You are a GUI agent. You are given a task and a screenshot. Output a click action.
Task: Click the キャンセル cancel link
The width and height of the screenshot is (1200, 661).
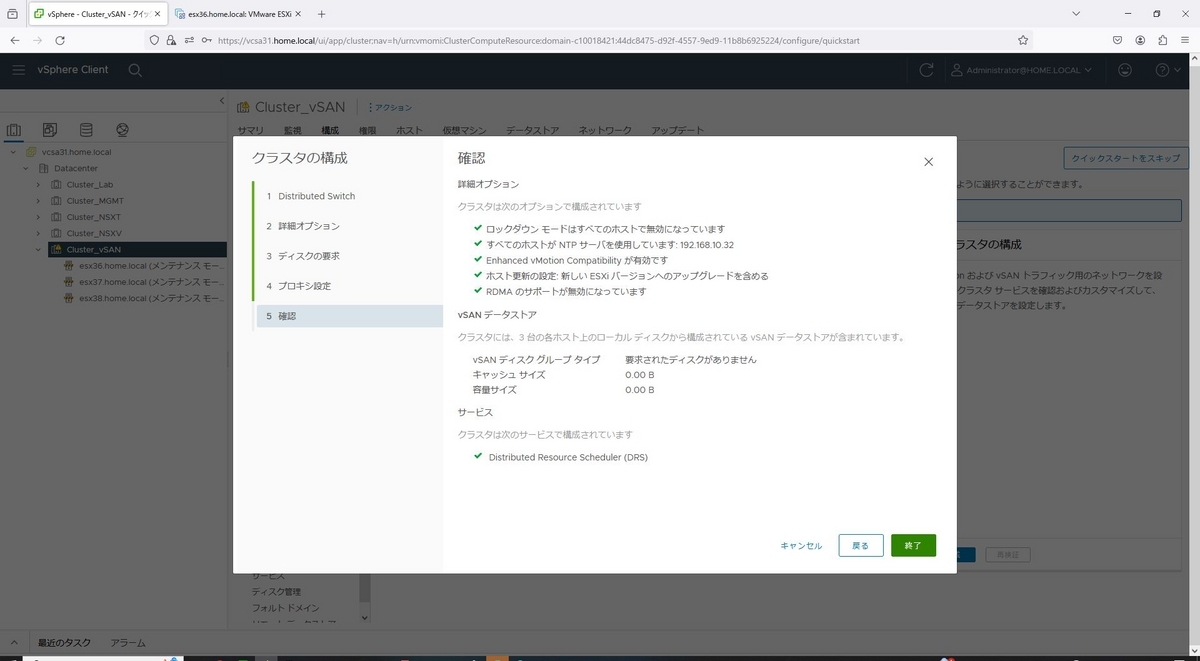[801, 546]
